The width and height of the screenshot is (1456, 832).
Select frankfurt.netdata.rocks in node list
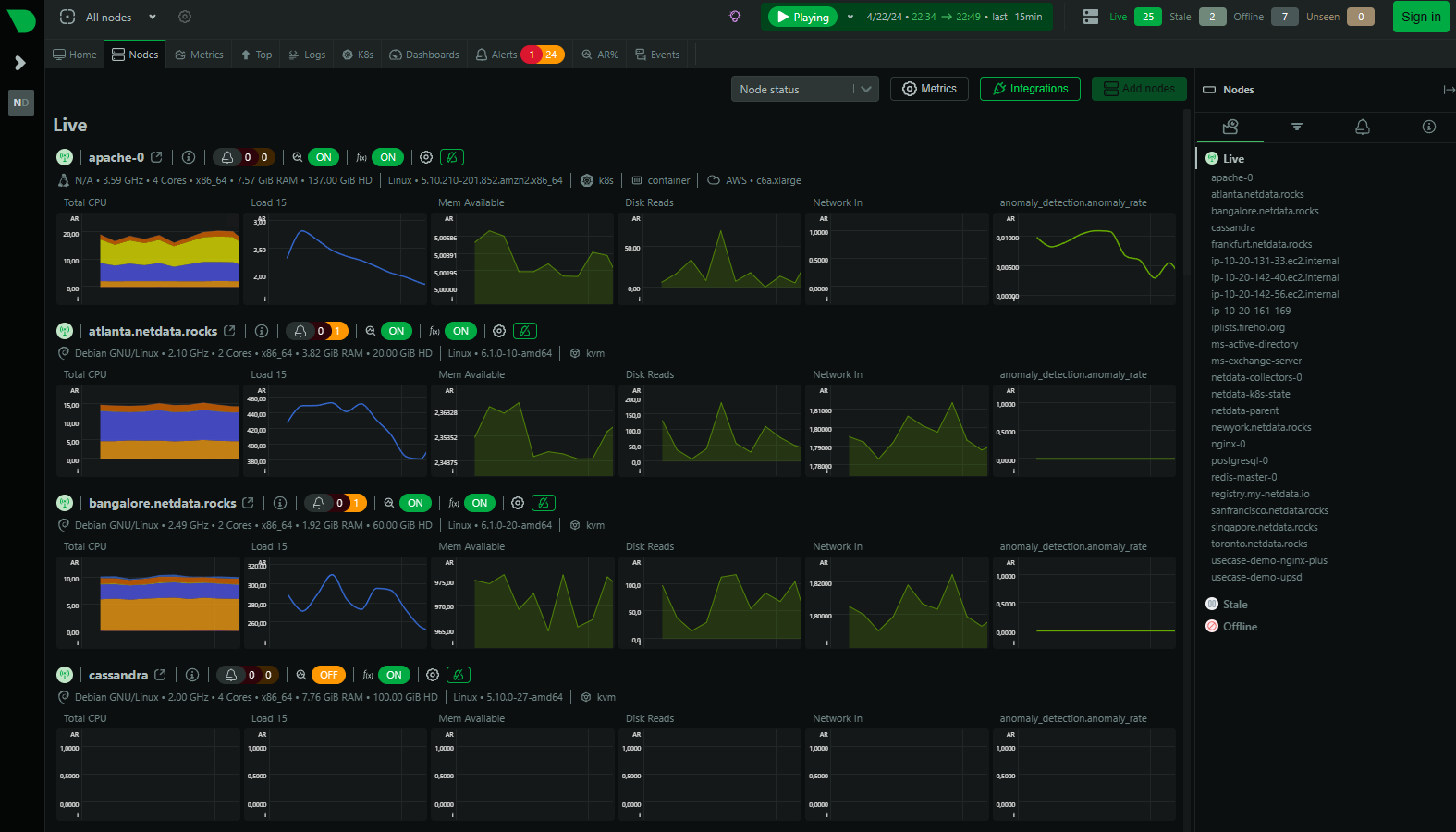[x=1261, y=244]
